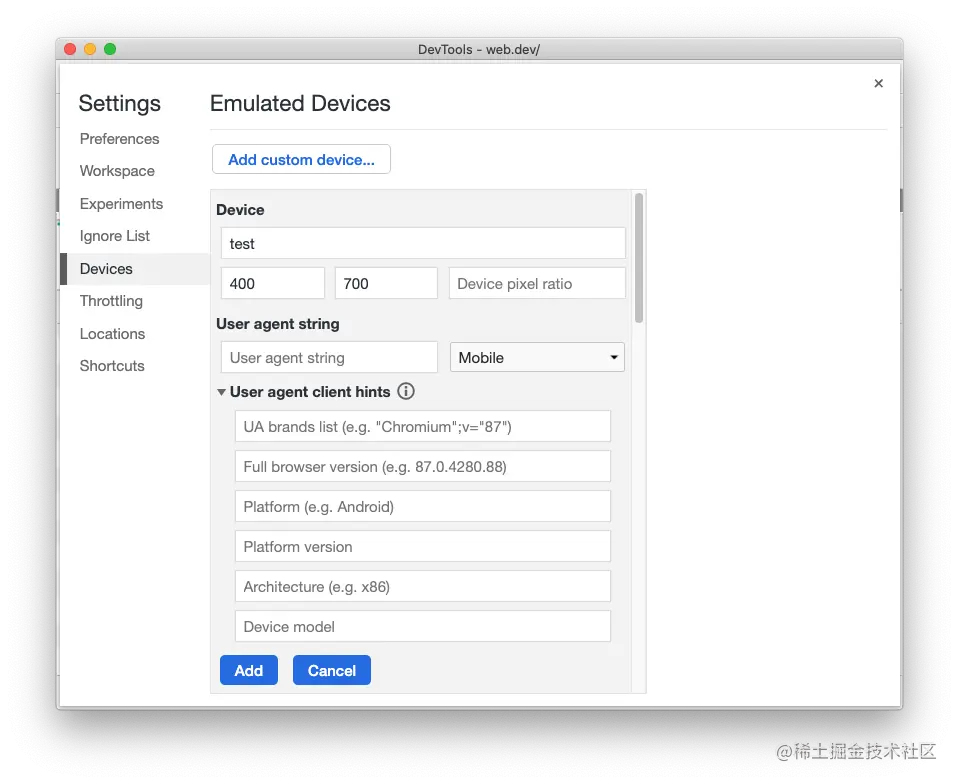The height and width of the screenshot is (784, 959).
Task: Open Workspace settings tab
Action: 117,171
